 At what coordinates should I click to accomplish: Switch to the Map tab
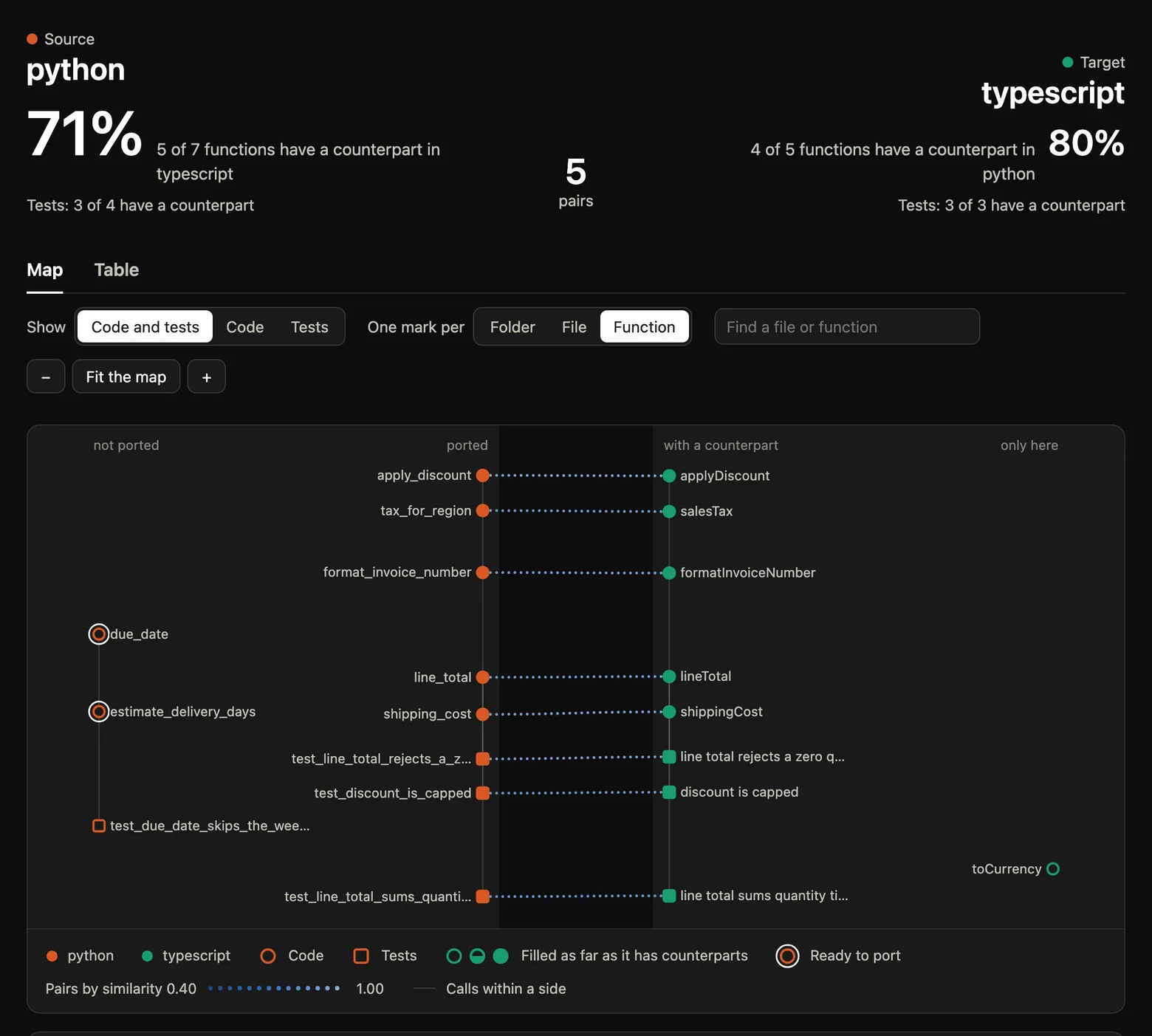pyautogui.click(x=44, y=270)
